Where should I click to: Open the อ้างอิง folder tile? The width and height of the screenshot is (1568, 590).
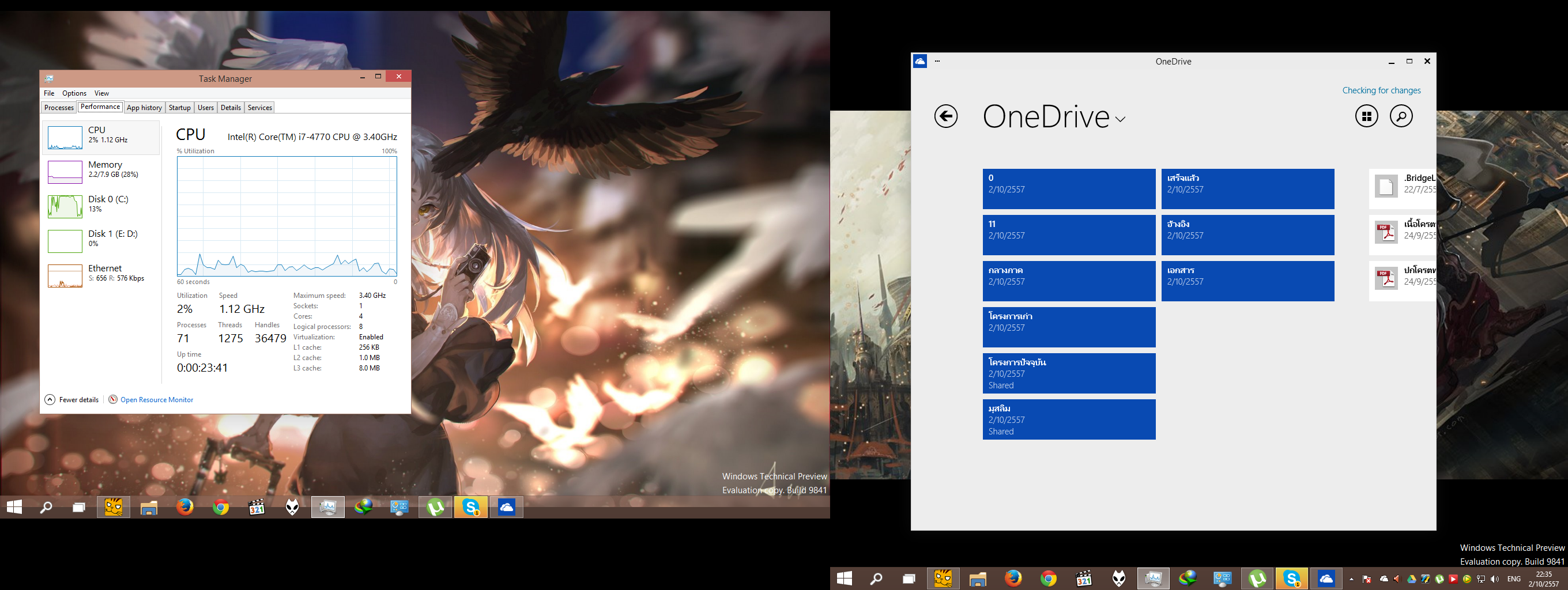point(1248,236)
